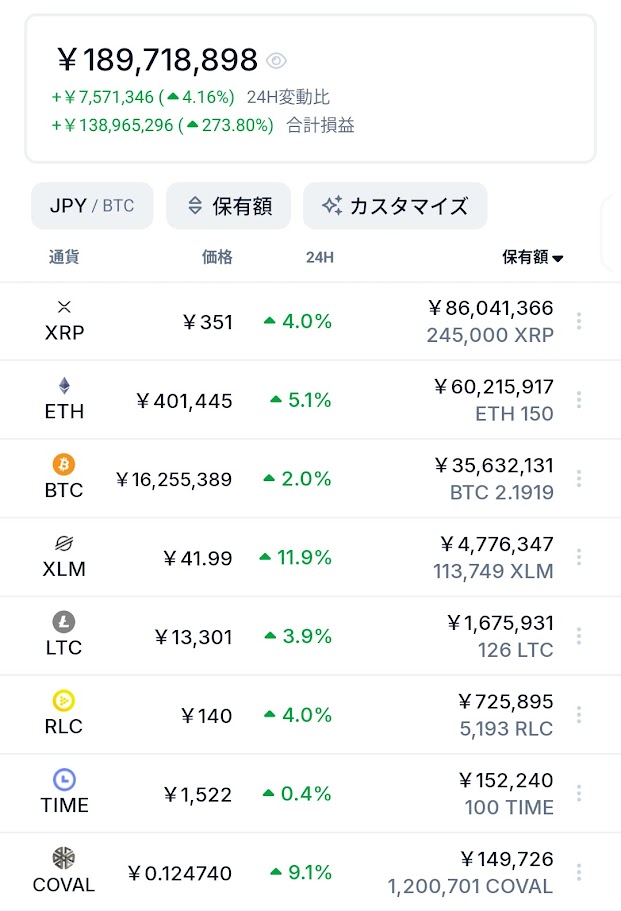Open ETH holdings amount ¥60,215,917
Image resolution: width=621 pixels, height=911 pixels.
tap(494, 387)
